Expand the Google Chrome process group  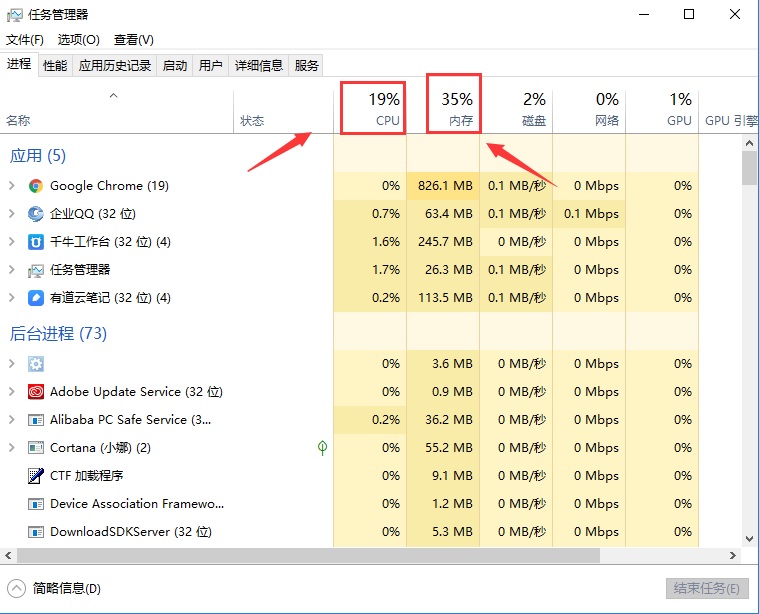tap(12, 185)
